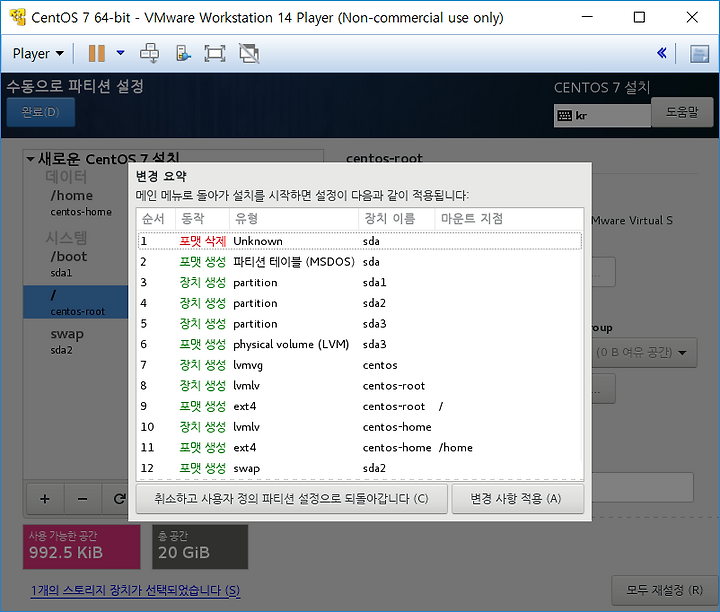Sort by 순서 column header
This screenshot has width=720, height=612.
coord(156,219)
